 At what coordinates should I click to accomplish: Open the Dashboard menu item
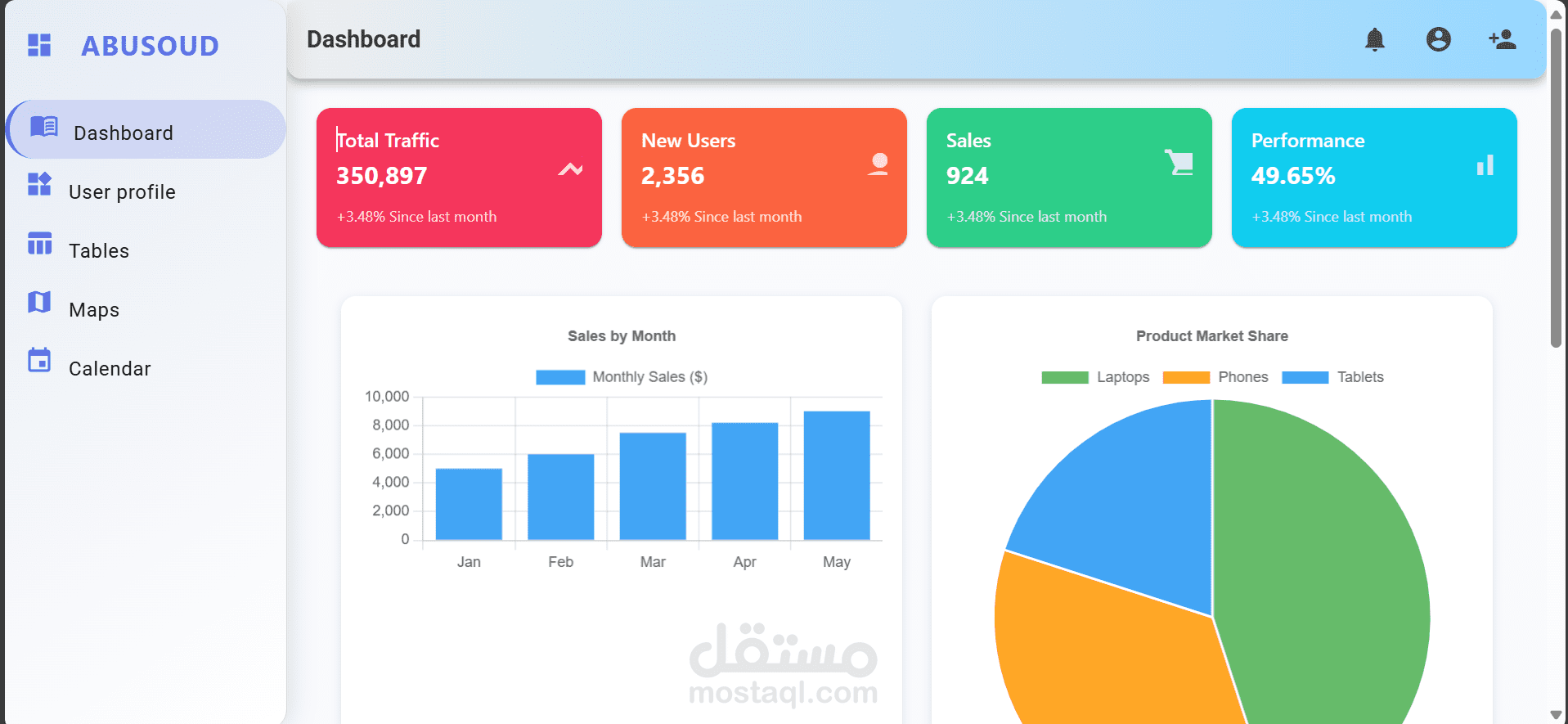point(146,129)
